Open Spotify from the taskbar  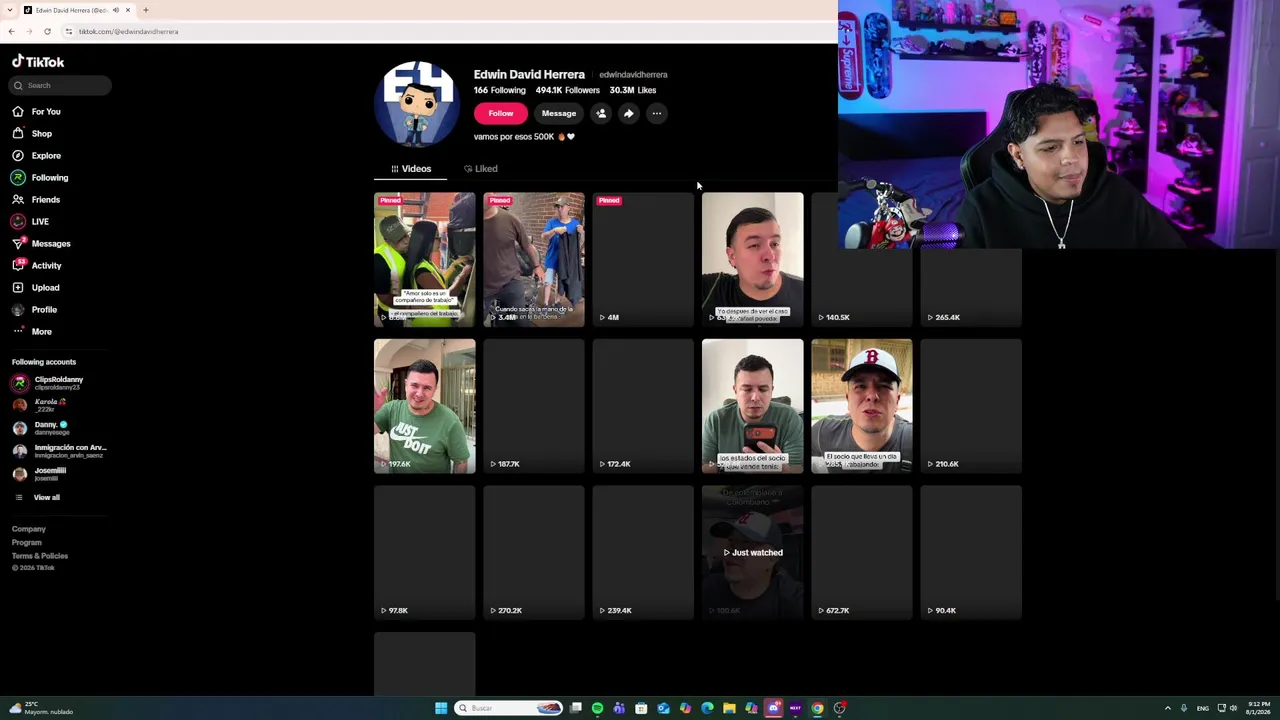click(x=597, y=708)
